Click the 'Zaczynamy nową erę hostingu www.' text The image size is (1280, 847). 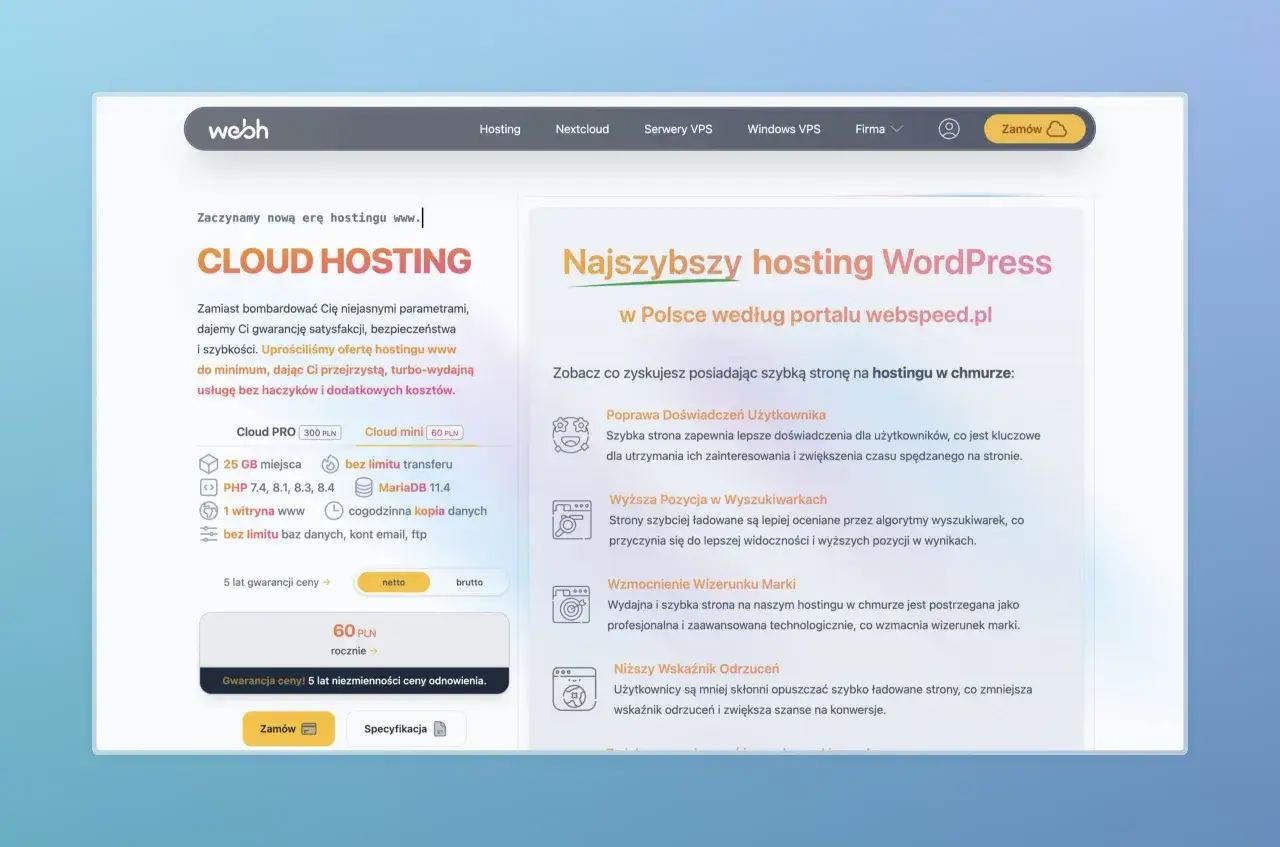(309, 218)
